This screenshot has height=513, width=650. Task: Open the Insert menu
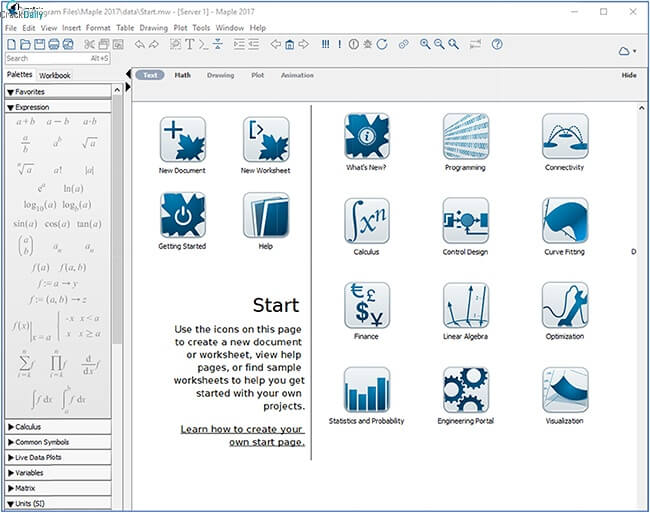pyautogui.click(x=71, y=28)
